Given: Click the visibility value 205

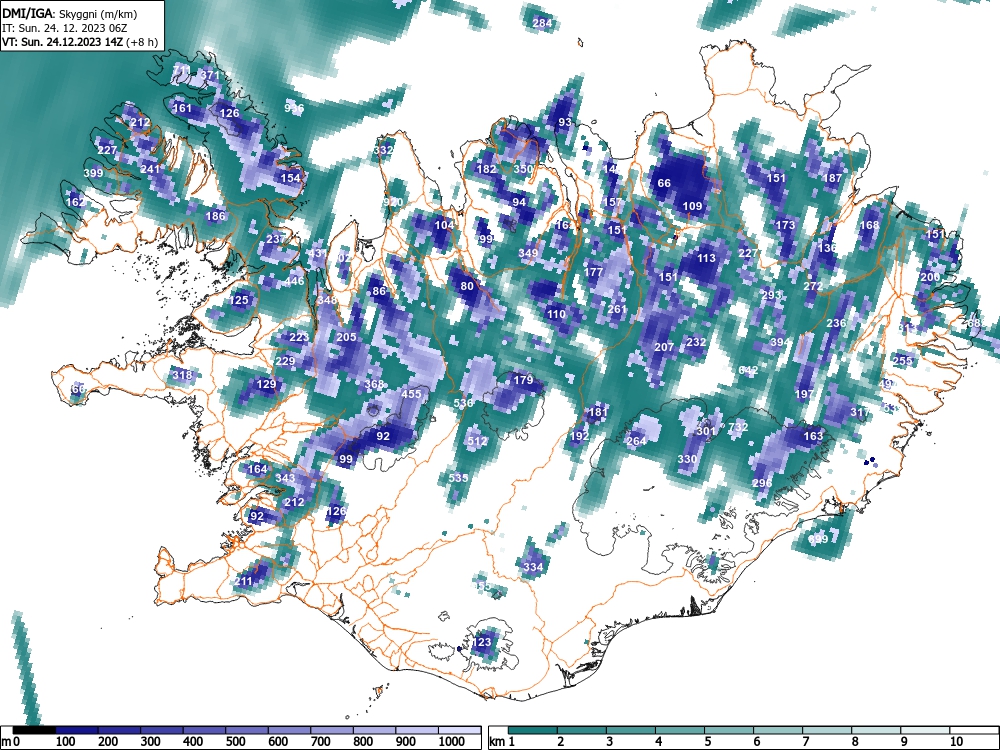Looking at the screenshot, I should (346, 337).
